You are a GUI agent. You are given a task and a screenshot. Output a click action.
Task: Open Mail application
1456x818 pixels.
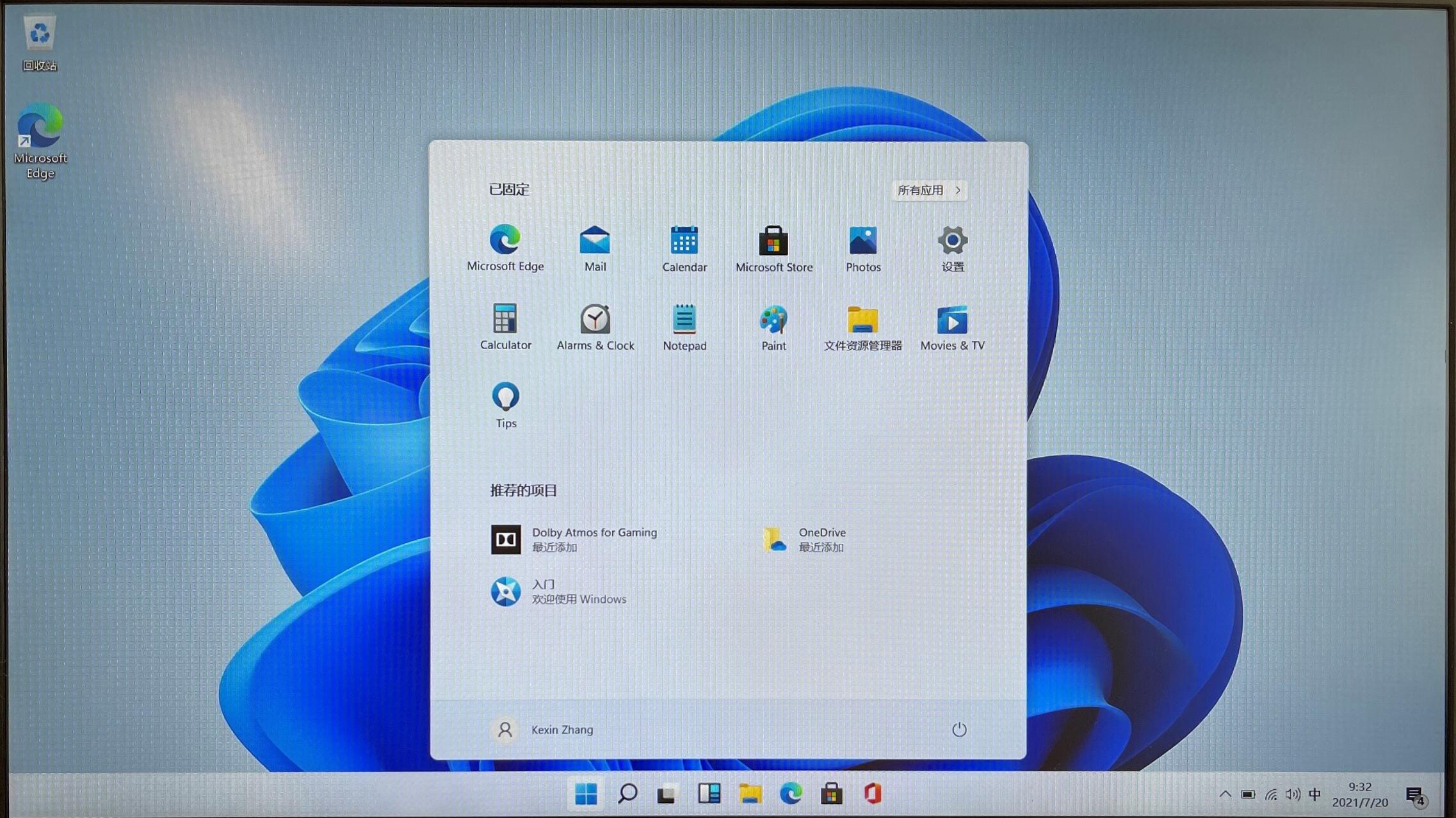(595, 247)
